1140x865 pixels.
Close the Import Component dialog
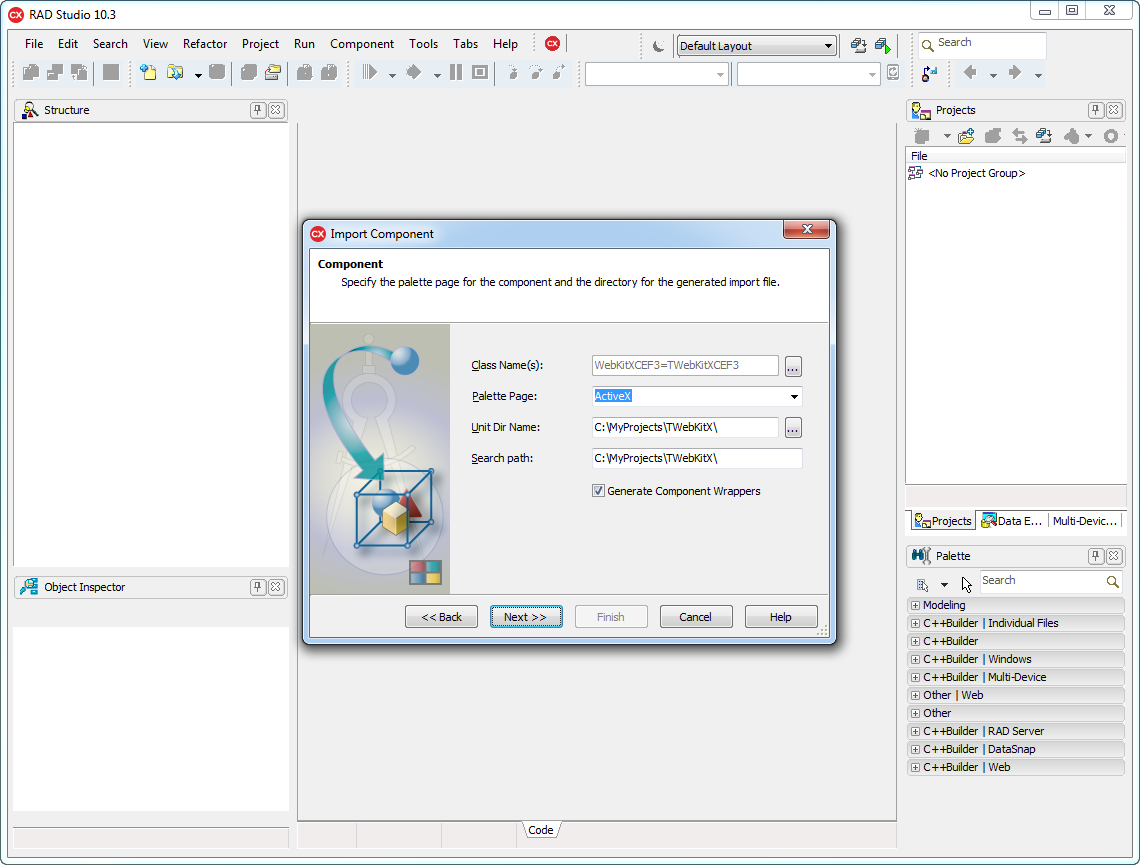coord(806,230)
